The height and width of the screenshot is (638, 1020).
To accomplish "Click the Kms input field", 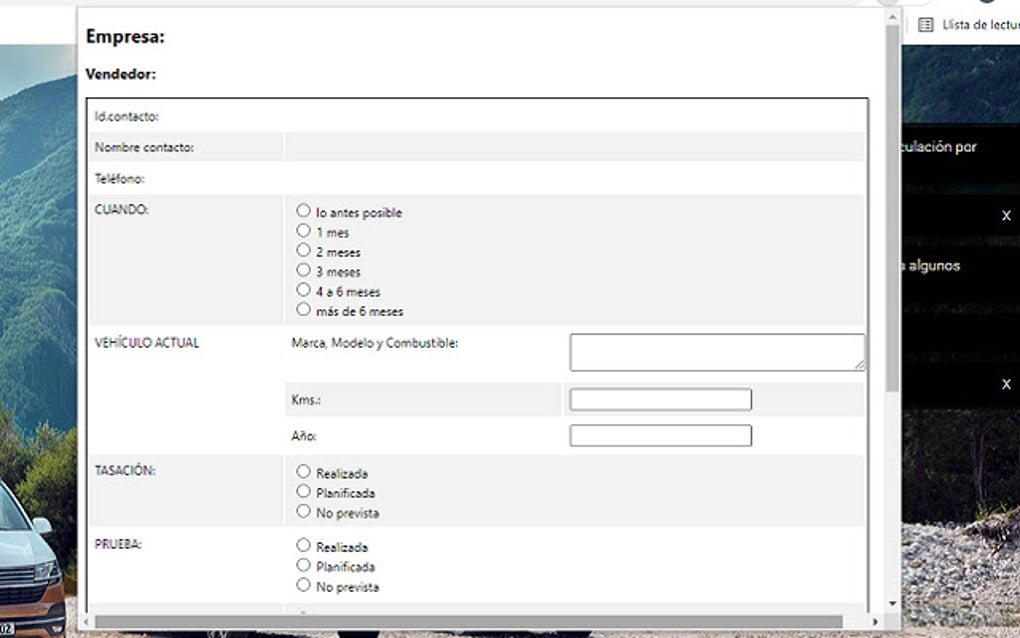I will point(660,398).
